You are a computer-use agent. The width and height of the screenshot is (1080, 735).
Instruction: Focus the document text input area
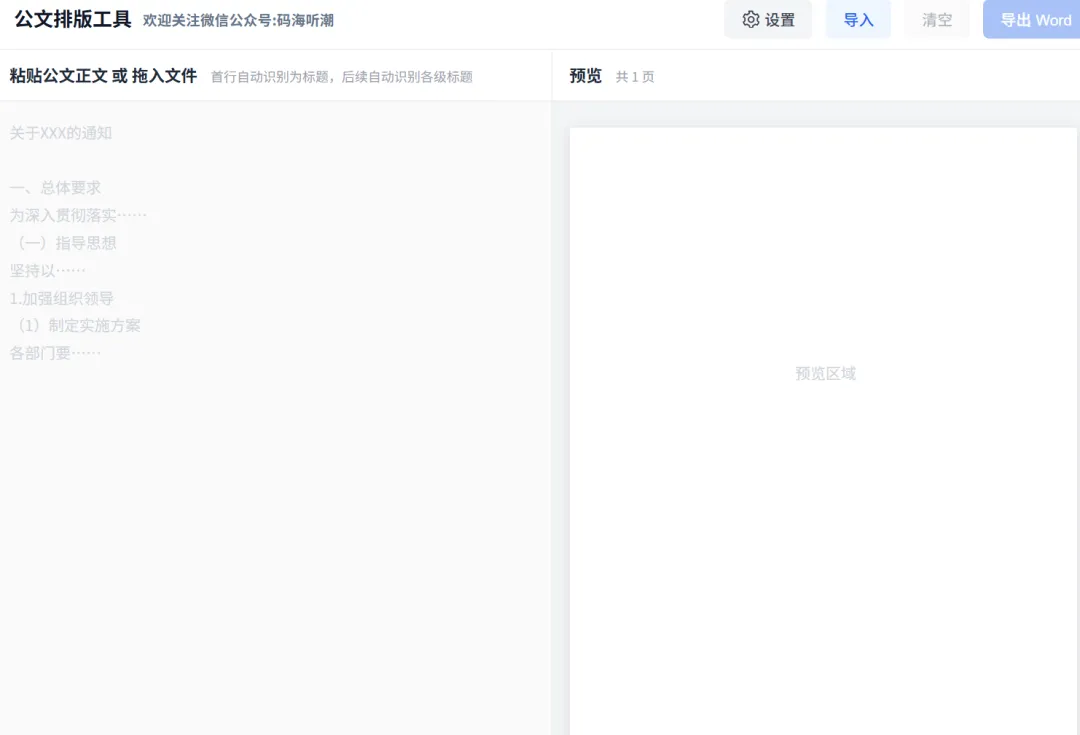(276, 417)
